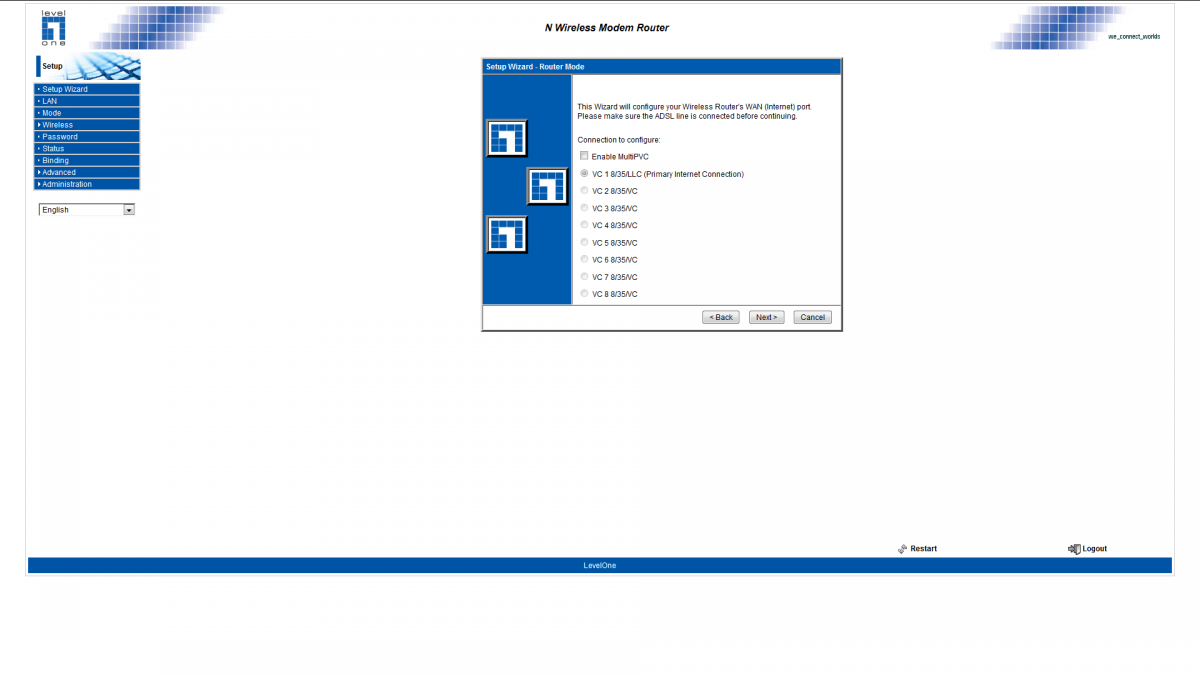The image size is (1200, 675).
Task: Expand the Advanced menu section
Action: pyautogui.click(x=87, y=172)
